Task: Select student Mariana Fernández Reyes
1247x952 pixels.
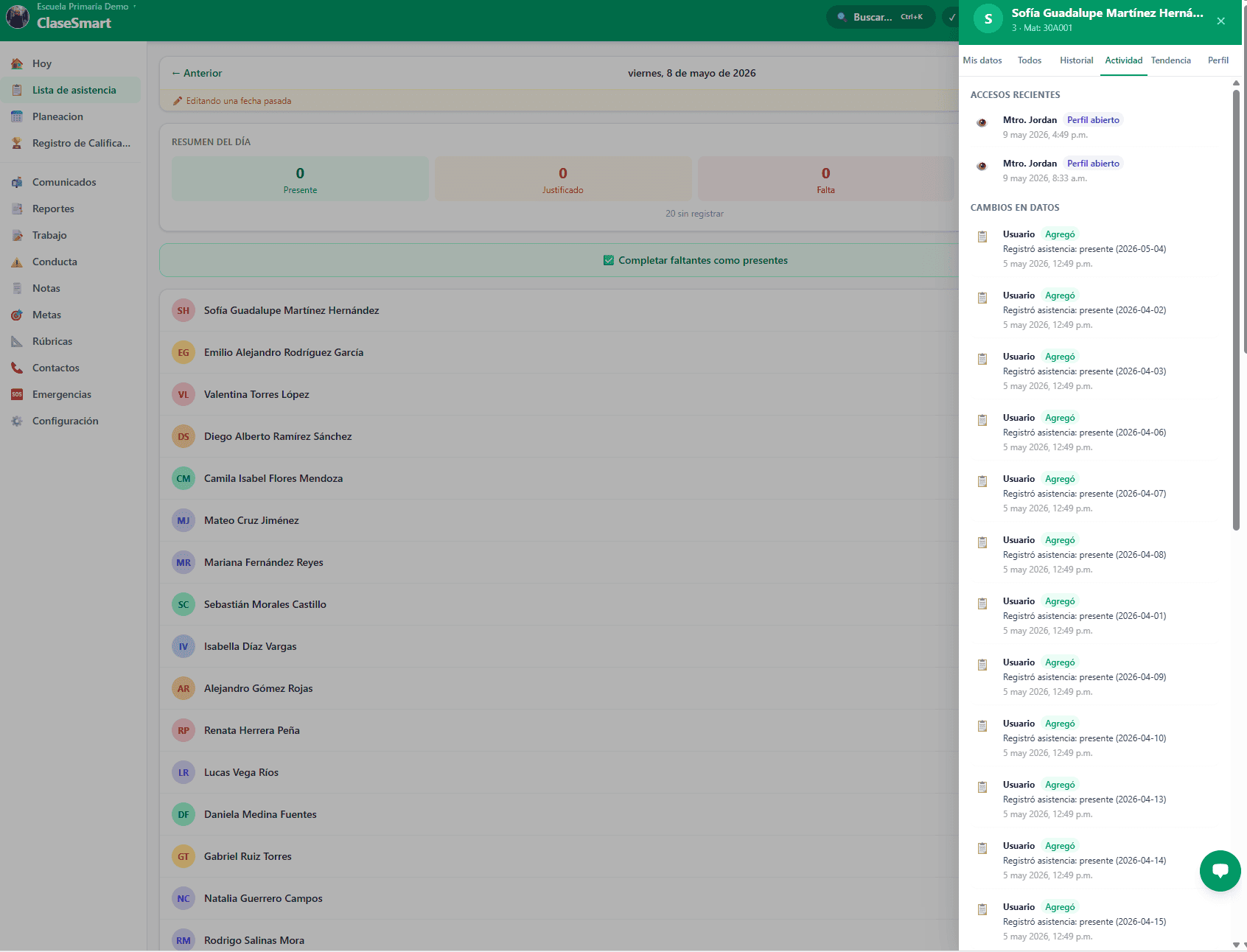Action: point(559,562)
